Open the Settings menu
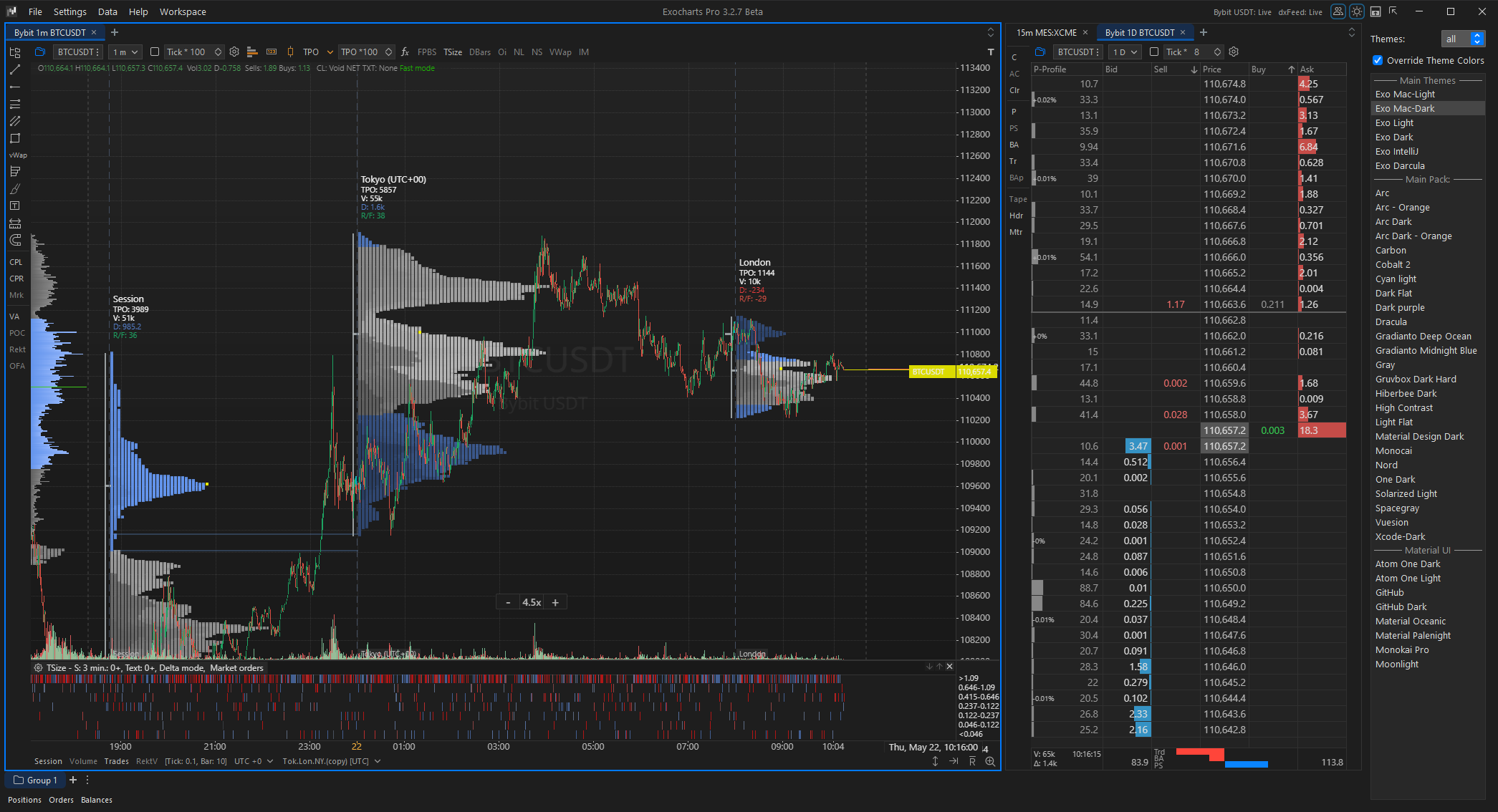 pyautogui.click(x=69, y=11)
